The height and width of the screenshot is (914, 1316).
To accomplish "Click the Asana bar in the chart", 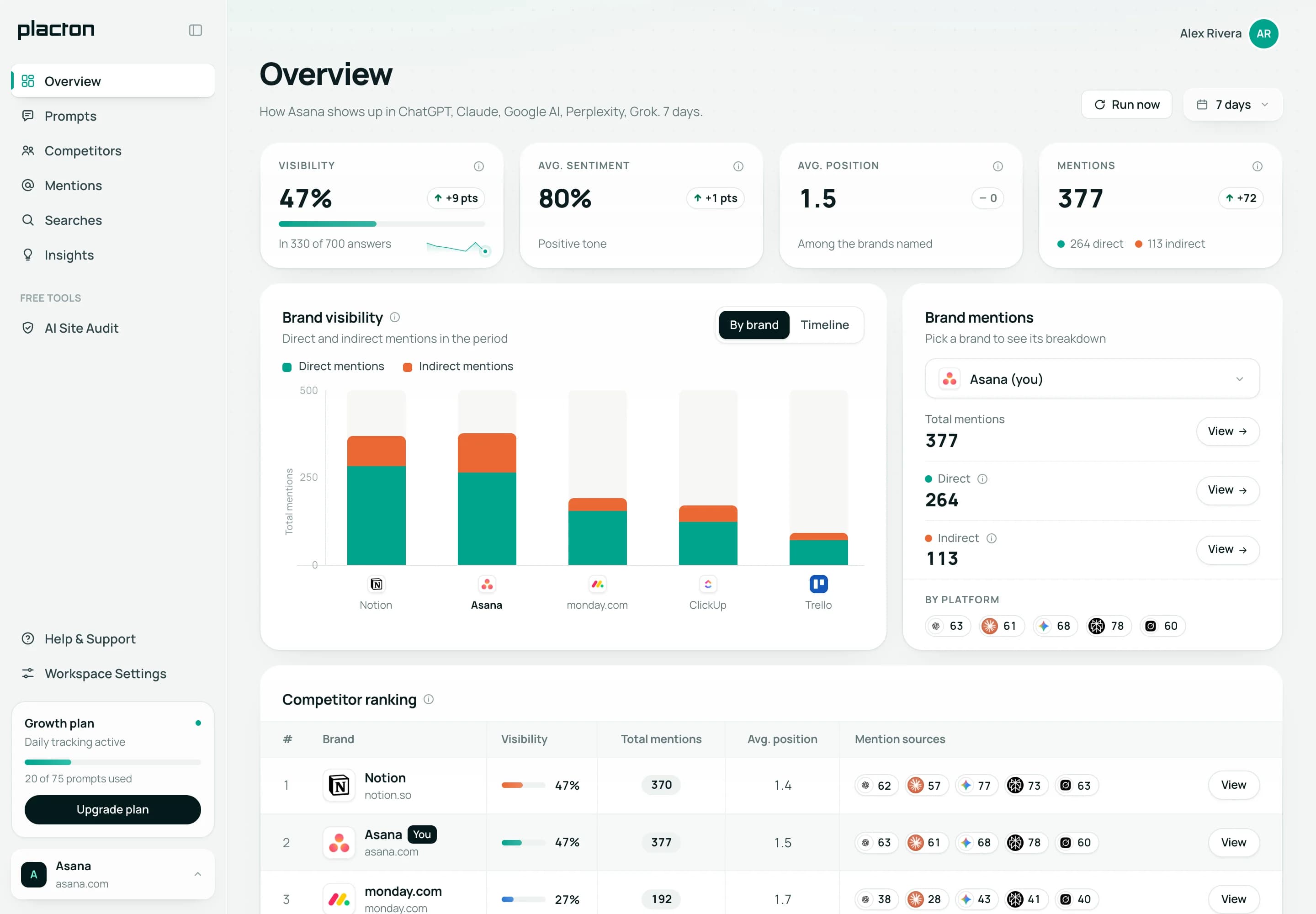I will [x=487, y=499].
